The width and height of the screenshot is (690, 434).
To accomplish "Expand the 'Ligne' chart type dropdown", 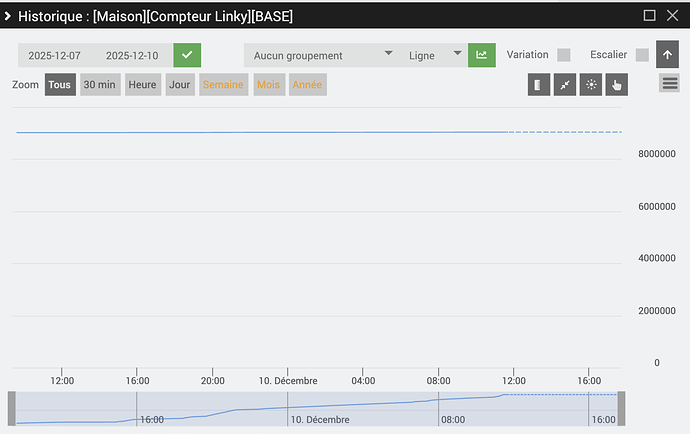I will coord(435,55).
